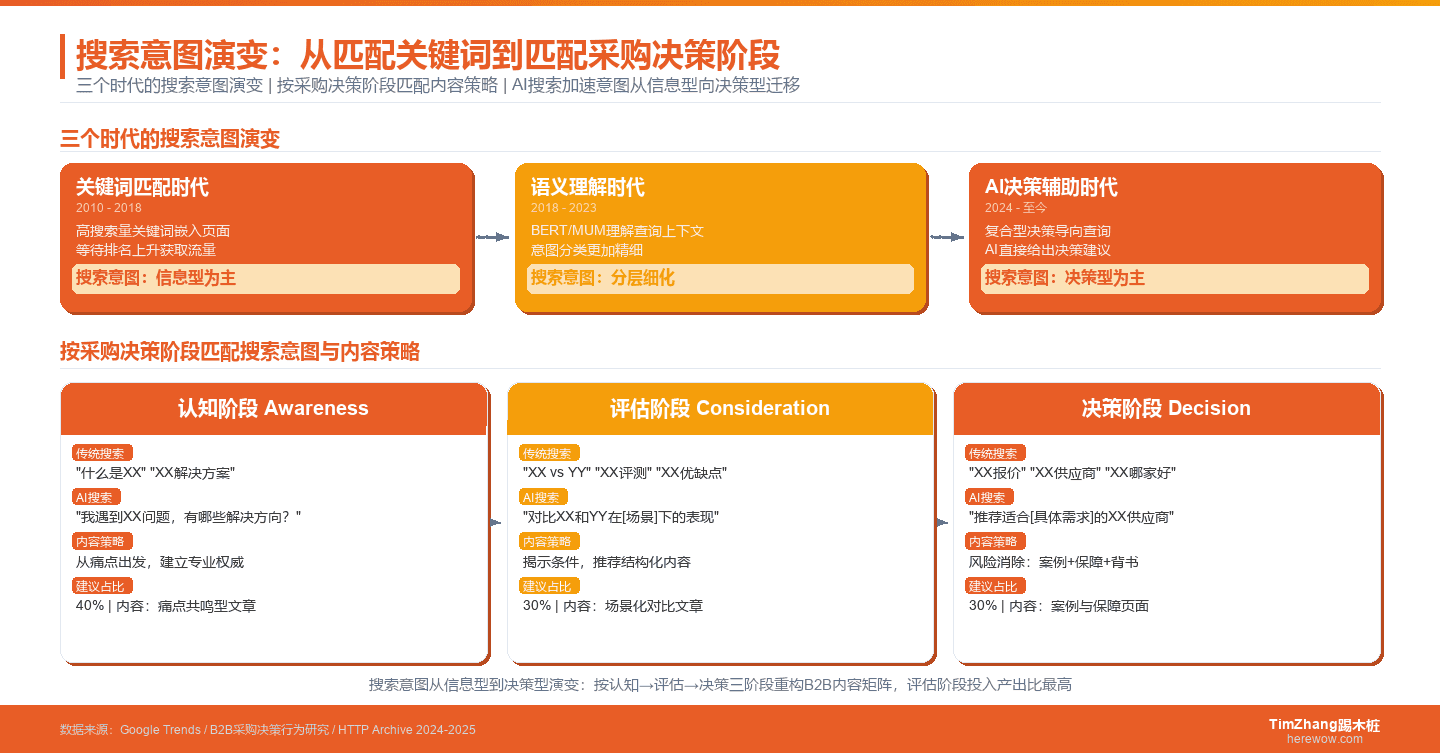Click the 搜索意图：信息型为主 highlight bar
Image resolution: width=1440 pixels, height=753 pixels.
pyautogui.click(x=265, y=279)
